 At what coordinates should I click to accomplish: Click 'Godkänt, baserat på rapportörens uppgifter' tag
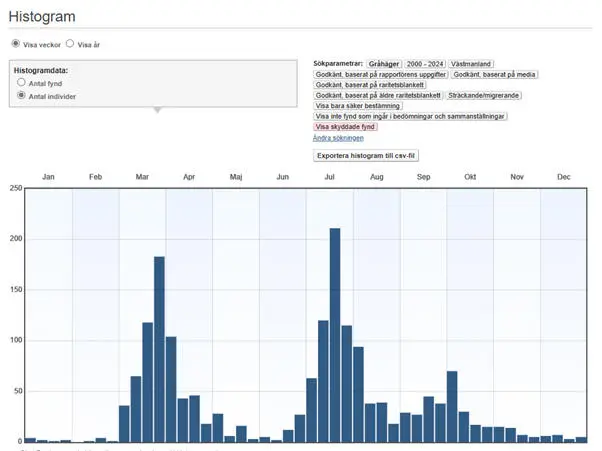(x=380, y=74)
